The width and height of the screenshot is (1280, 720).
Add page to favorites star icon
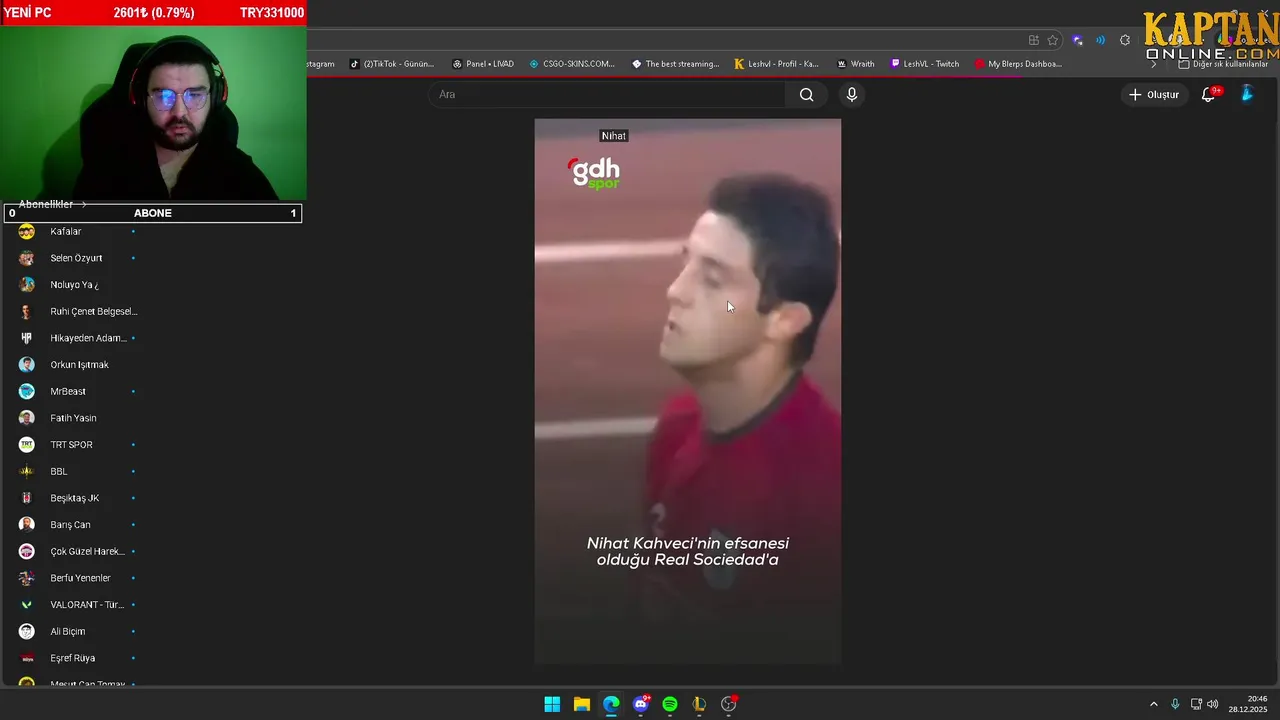tap(1052, 40)
